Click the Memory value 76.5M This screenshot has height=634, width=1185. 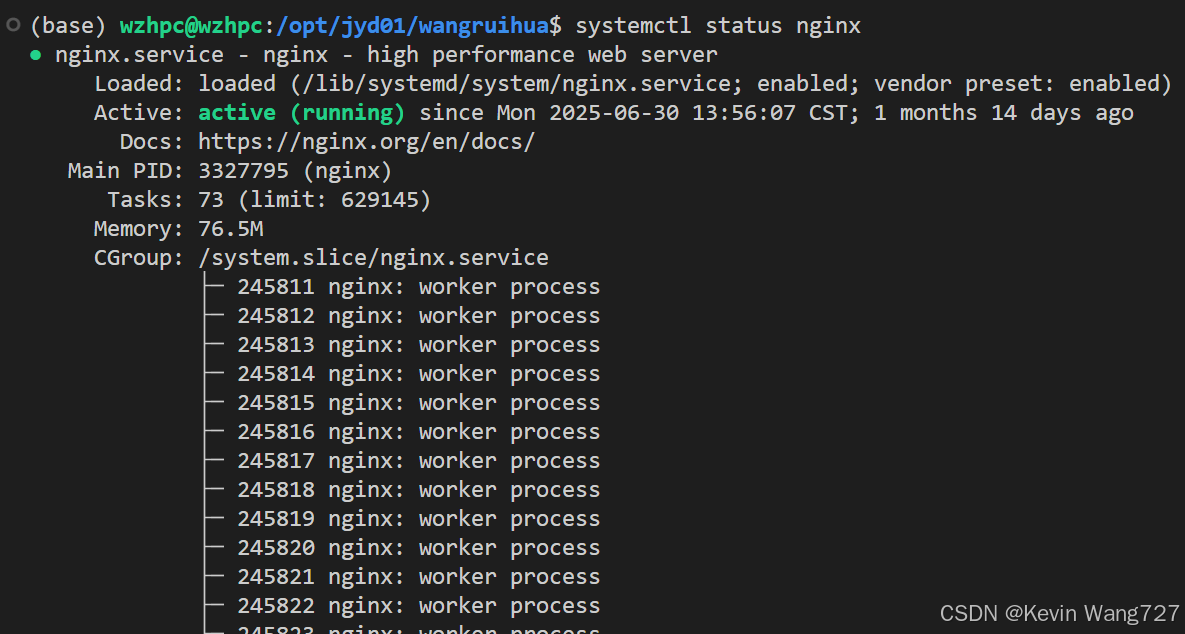pyautogui.click(x=231, y=229)
